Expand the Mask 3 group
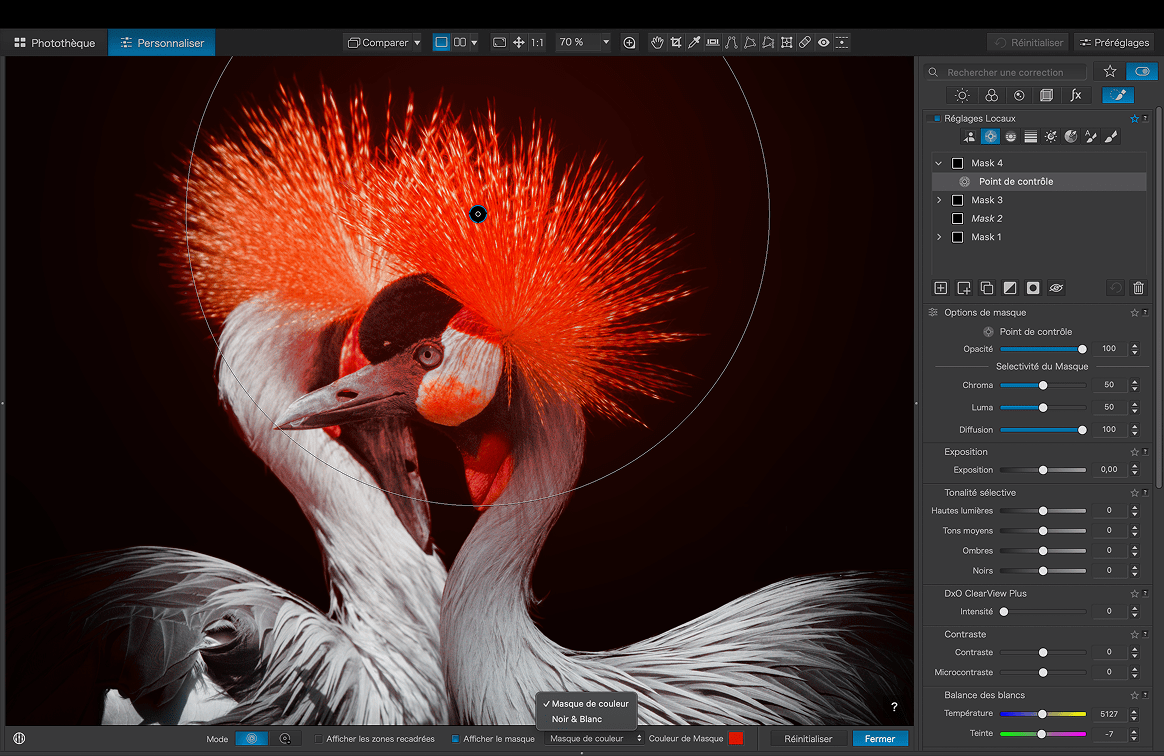 coord(938,200)
